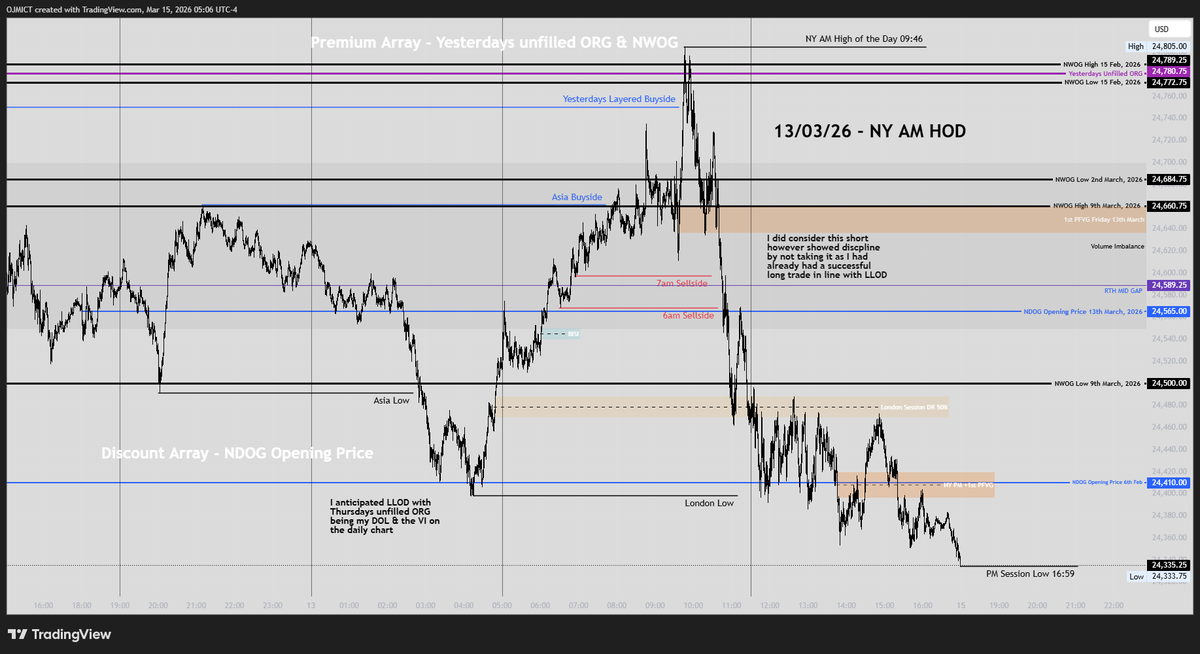Click the 'London Session DR 50%' label
The image size is (1200, 654).
(914, 407)
